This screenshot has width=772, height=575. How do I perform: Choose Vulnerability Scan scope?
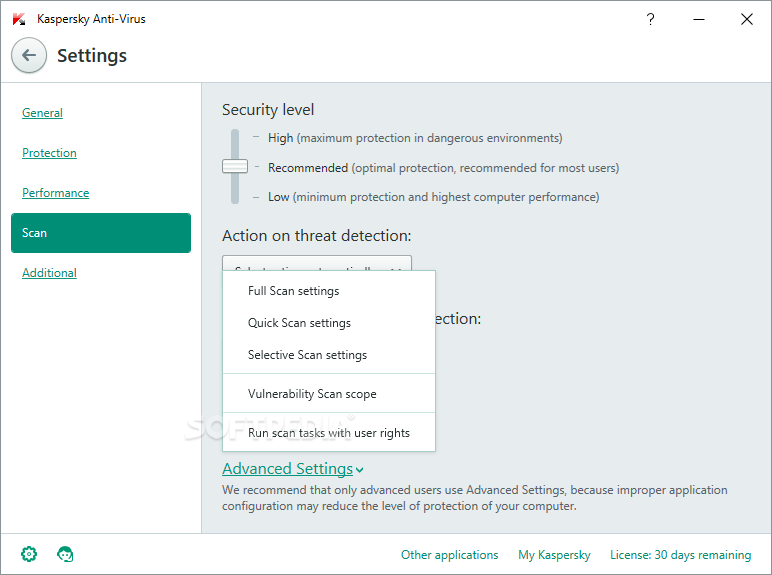[329, 394]
